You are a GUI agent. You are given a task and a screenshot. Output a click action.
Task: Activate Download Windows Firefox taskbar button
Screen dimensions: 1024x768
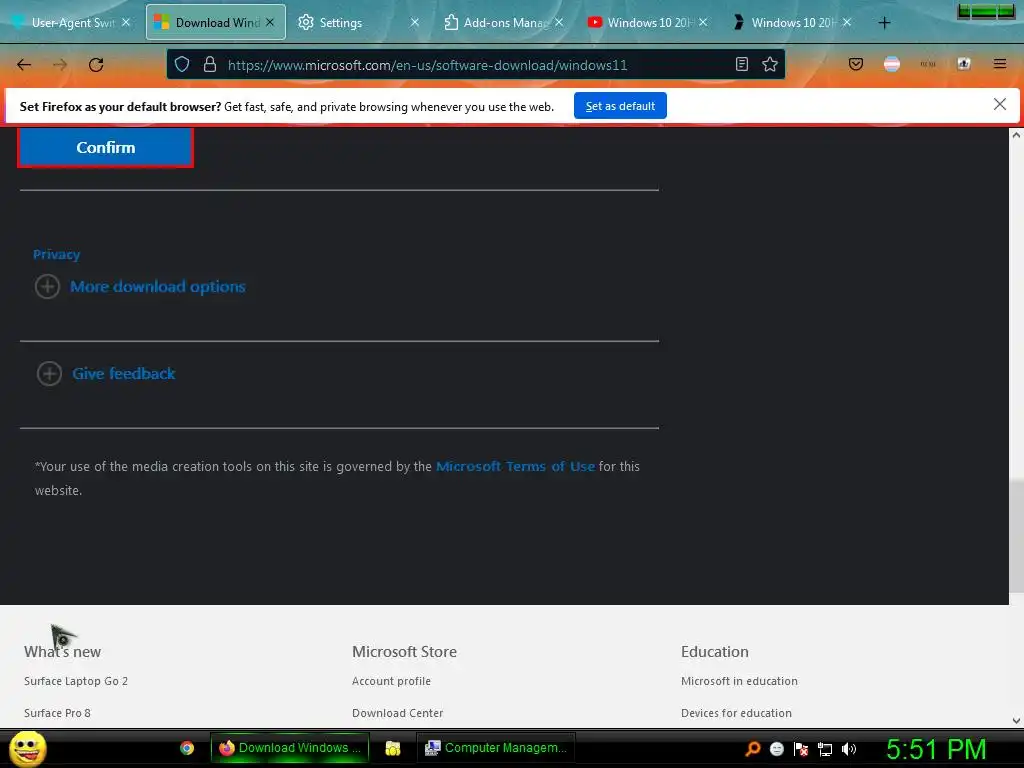[x=290, y=748]
